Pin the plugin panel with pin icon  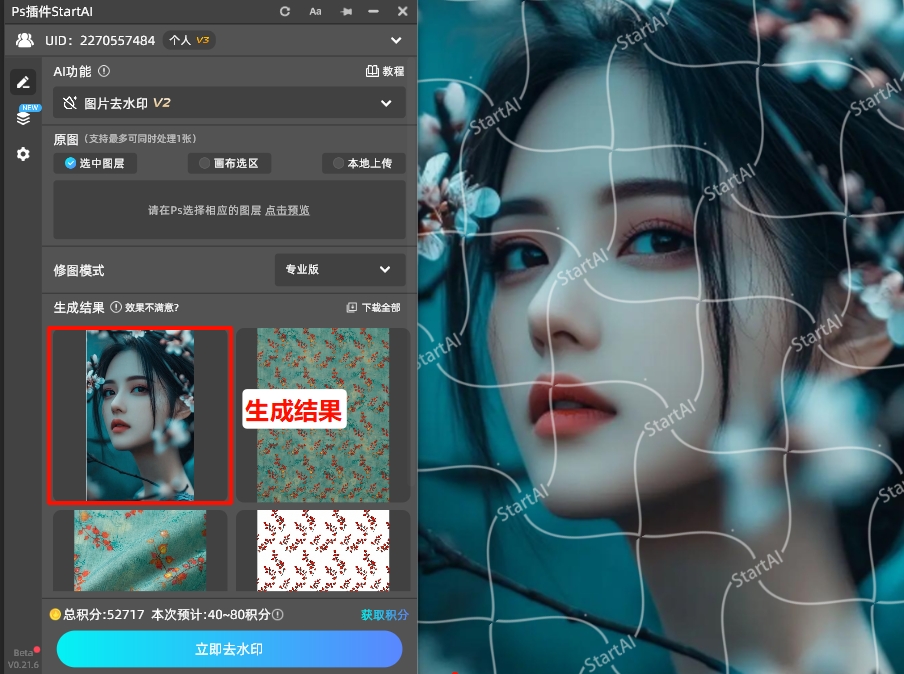point(346,11)
